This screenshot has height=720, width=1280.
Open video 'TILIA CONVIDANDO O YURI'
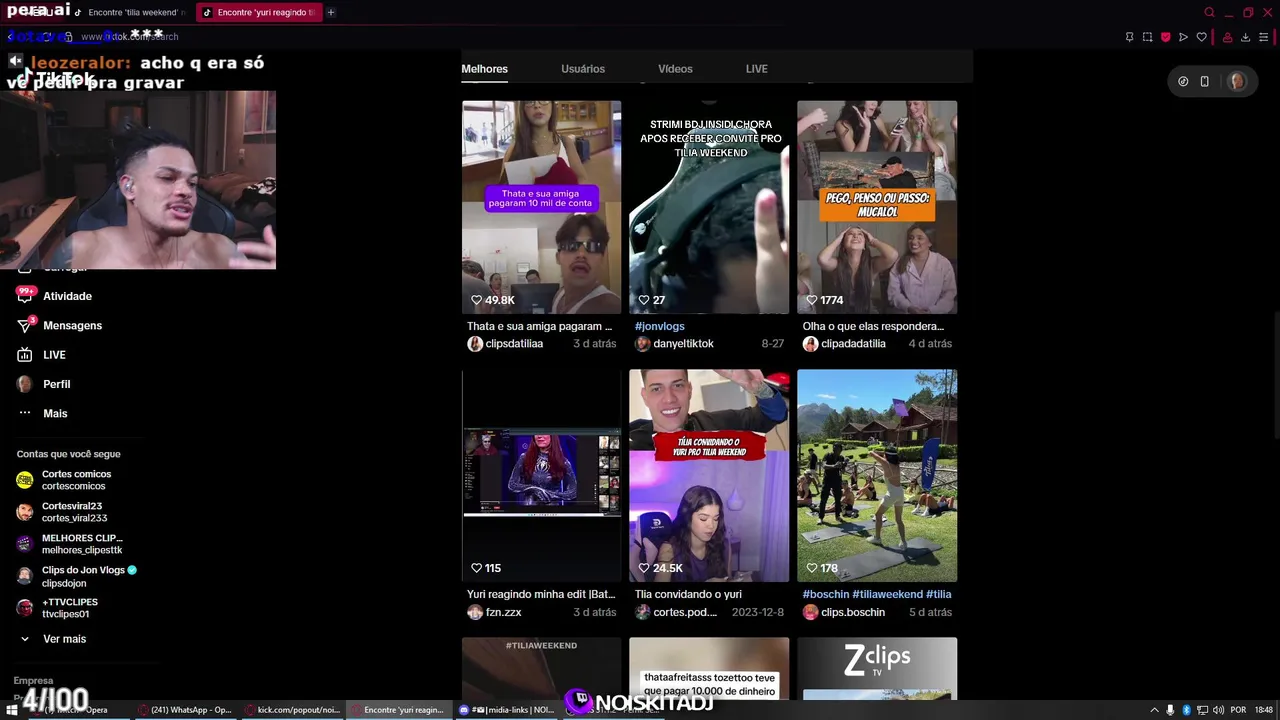[x=709, y=475]
